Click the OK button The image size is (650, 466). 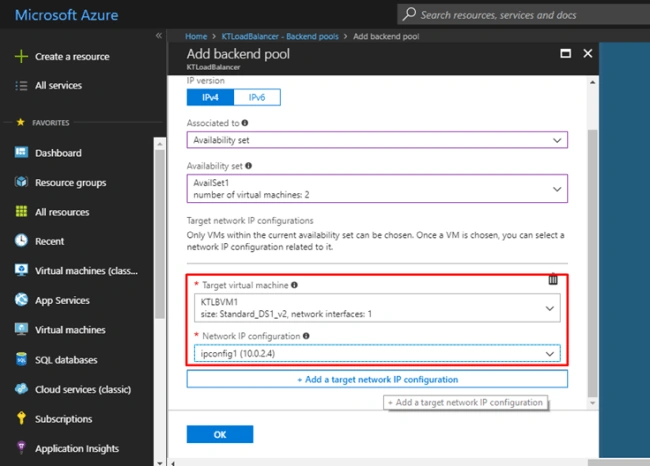pos(220,434)
